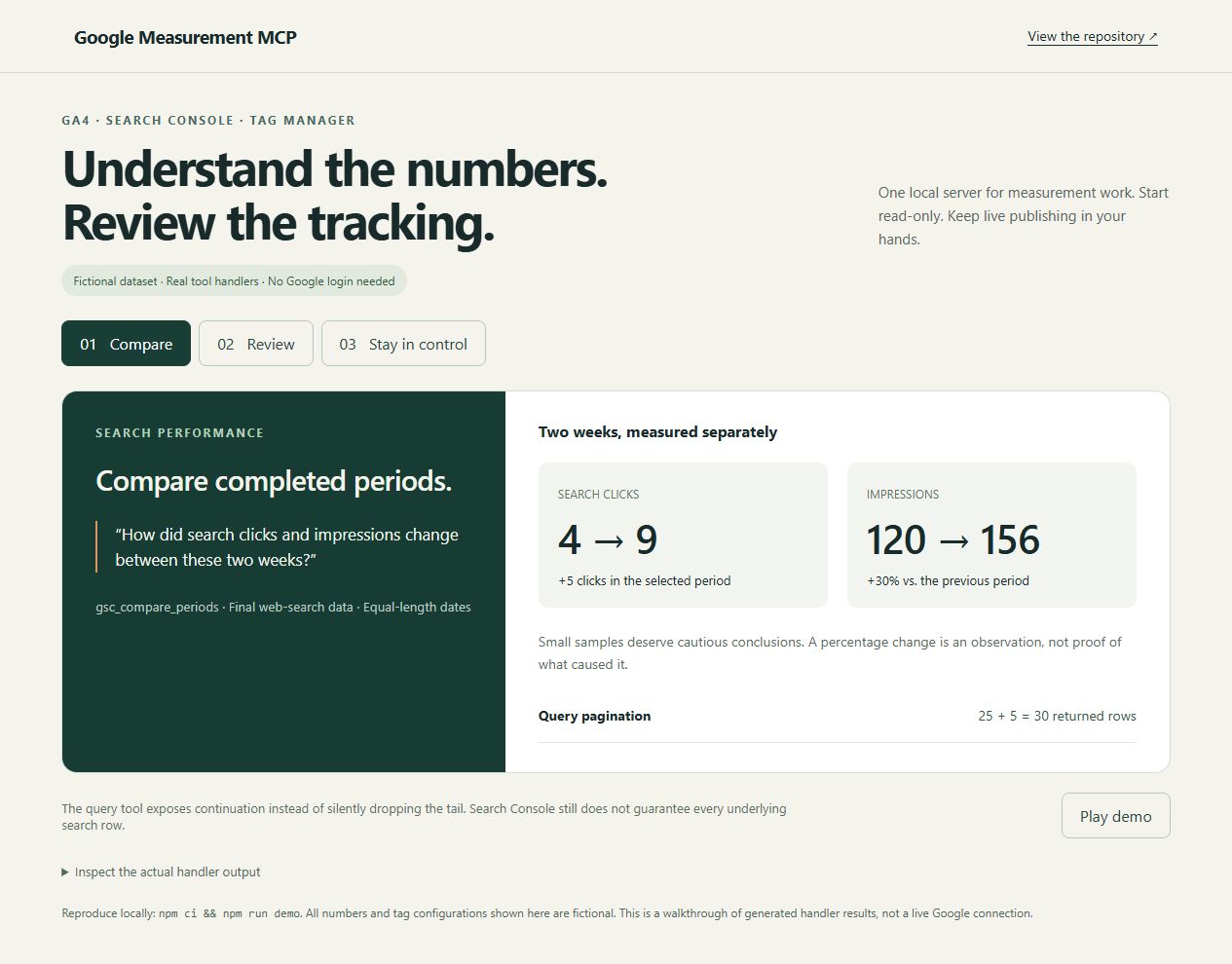Click the '120 → 156' impressions value

click(x=953, y=539)
